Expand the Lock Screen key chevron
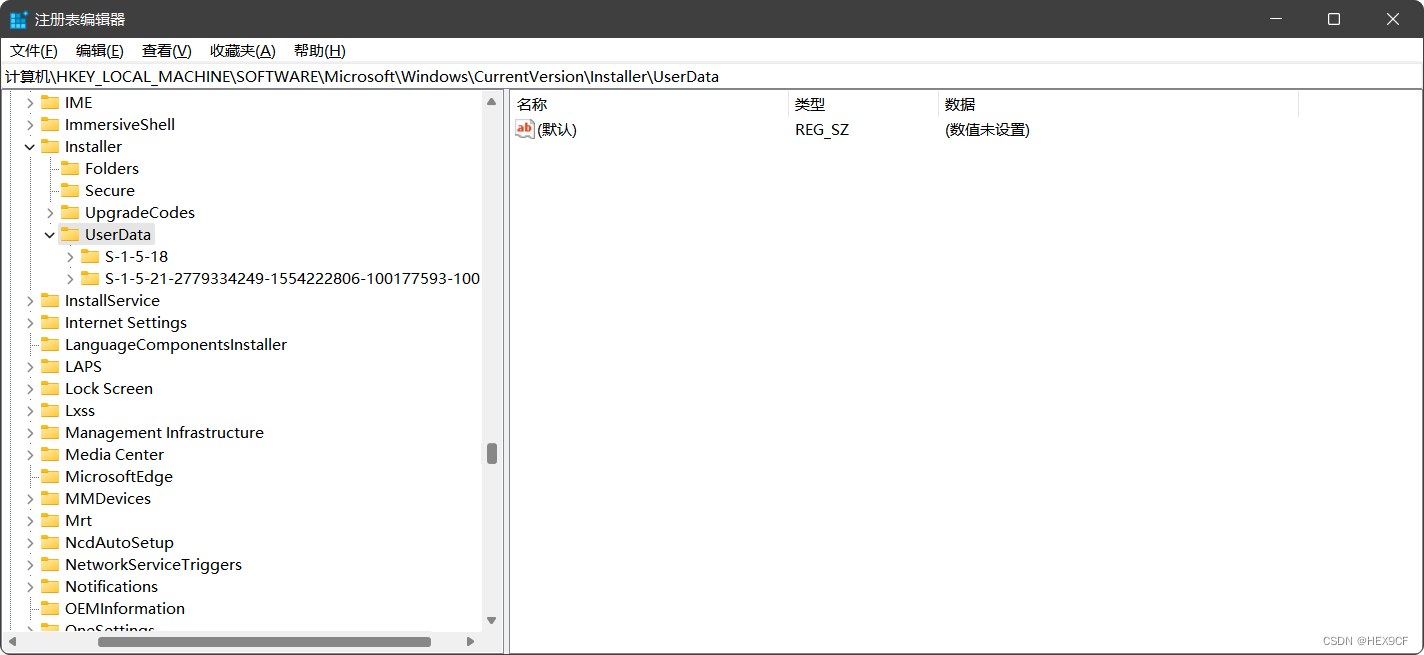The width and height of the screenshot is (1424, 655). 30,389
